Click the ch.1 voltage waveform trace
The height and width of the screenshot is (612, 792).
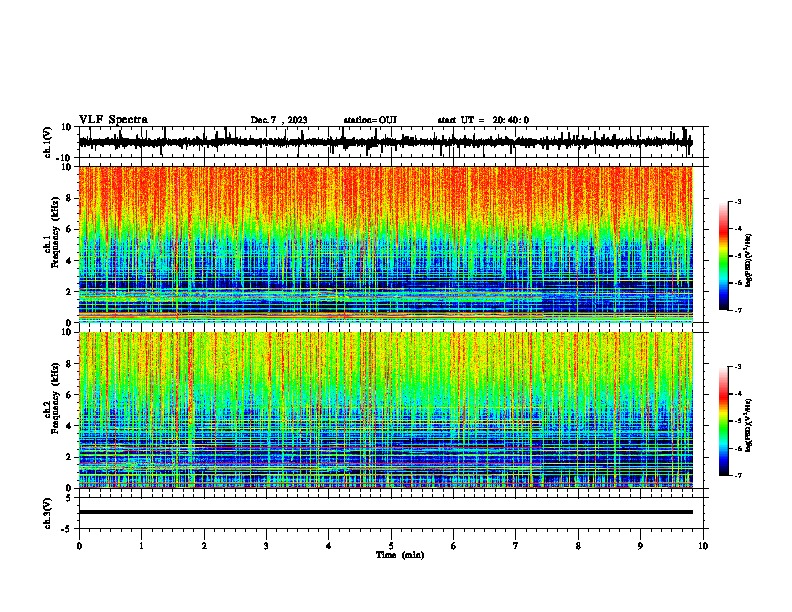click(x=385, y=142)
